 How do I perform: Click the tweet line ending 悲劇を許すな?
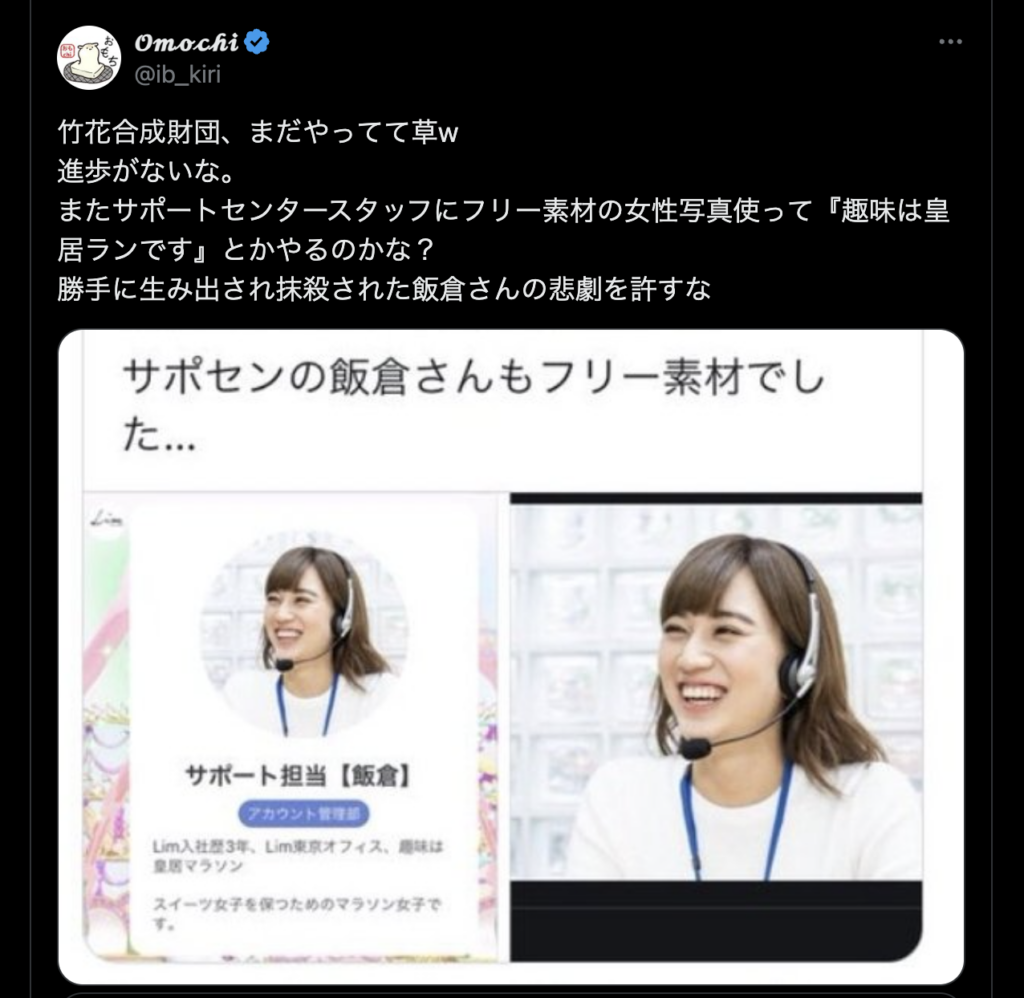click(384, 289)
